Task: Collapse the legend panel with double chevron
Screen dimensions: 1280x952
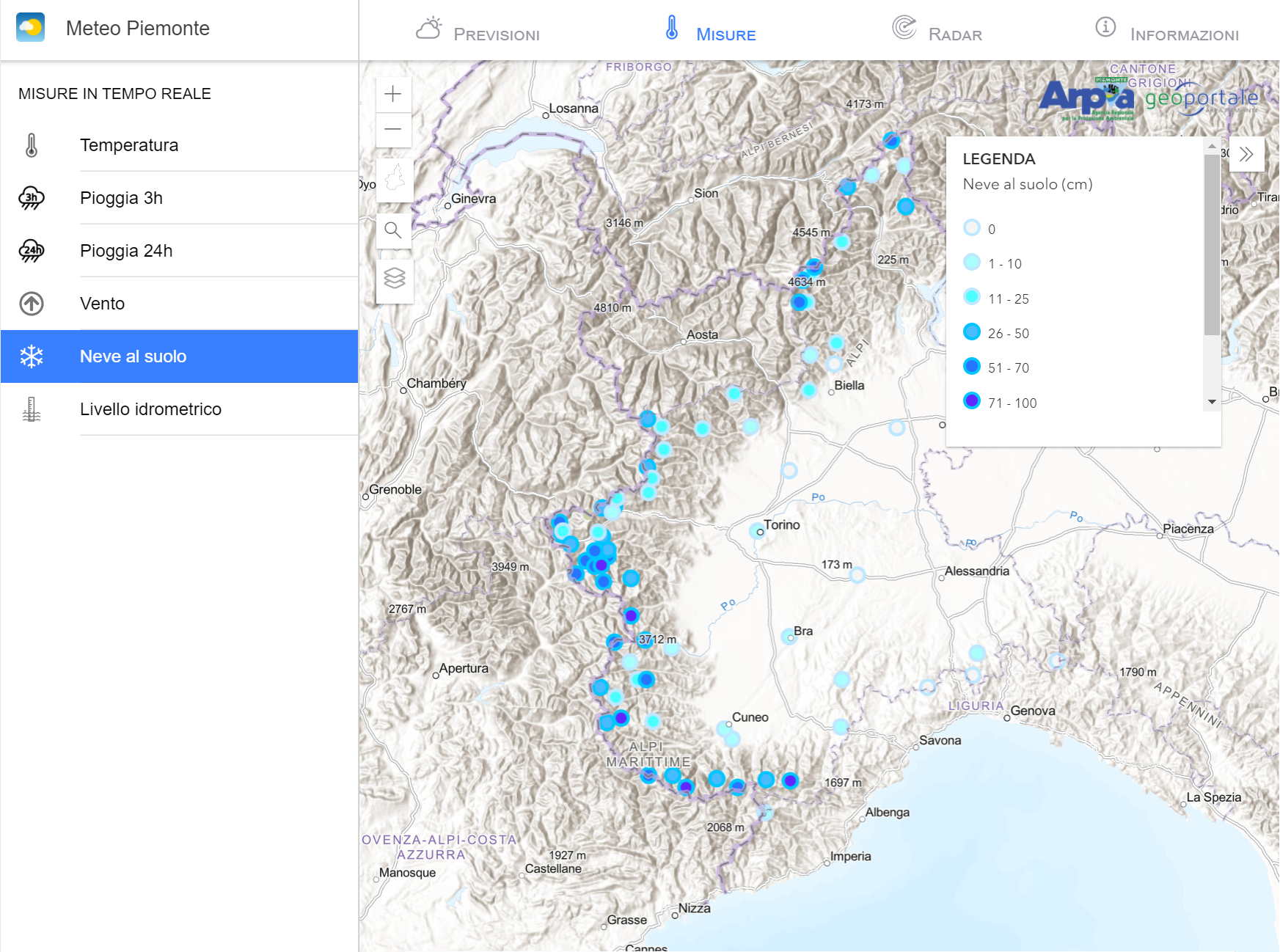Action: (x=1246, y=154)
